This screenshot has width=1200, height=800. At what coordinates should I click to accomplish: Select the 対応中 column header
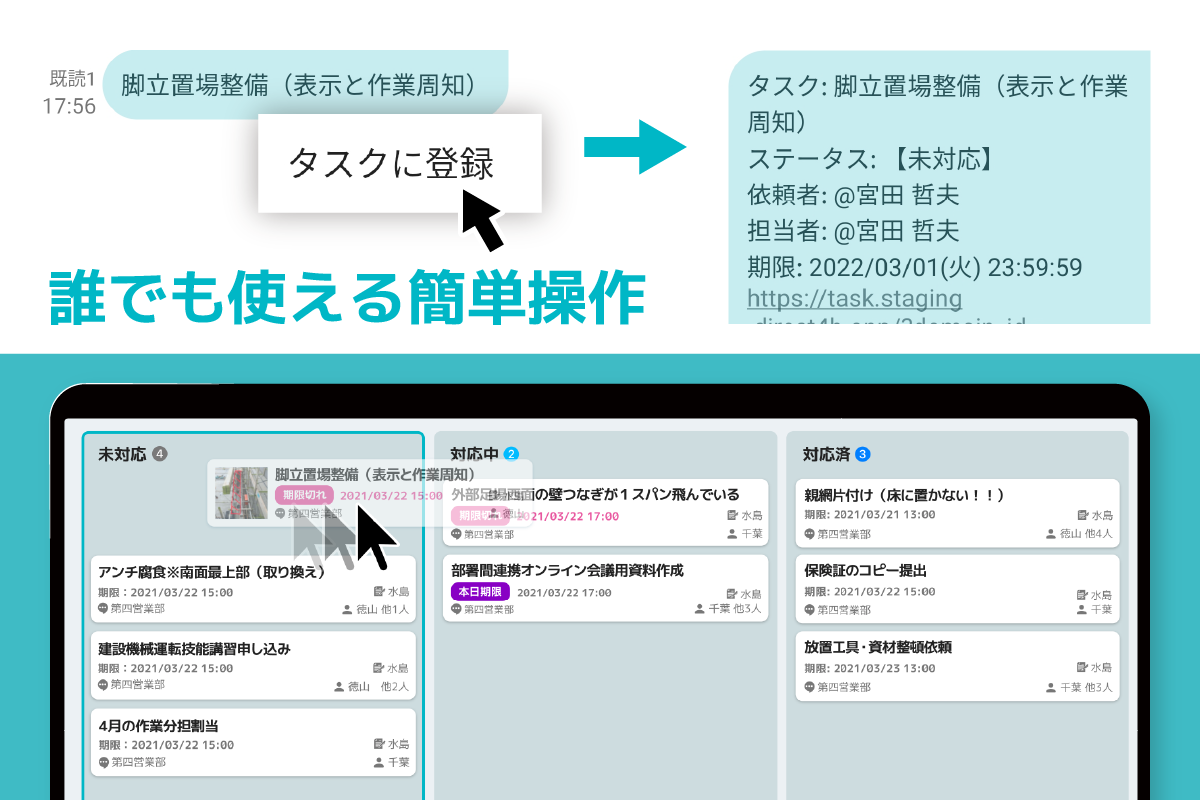pos(474,454)
